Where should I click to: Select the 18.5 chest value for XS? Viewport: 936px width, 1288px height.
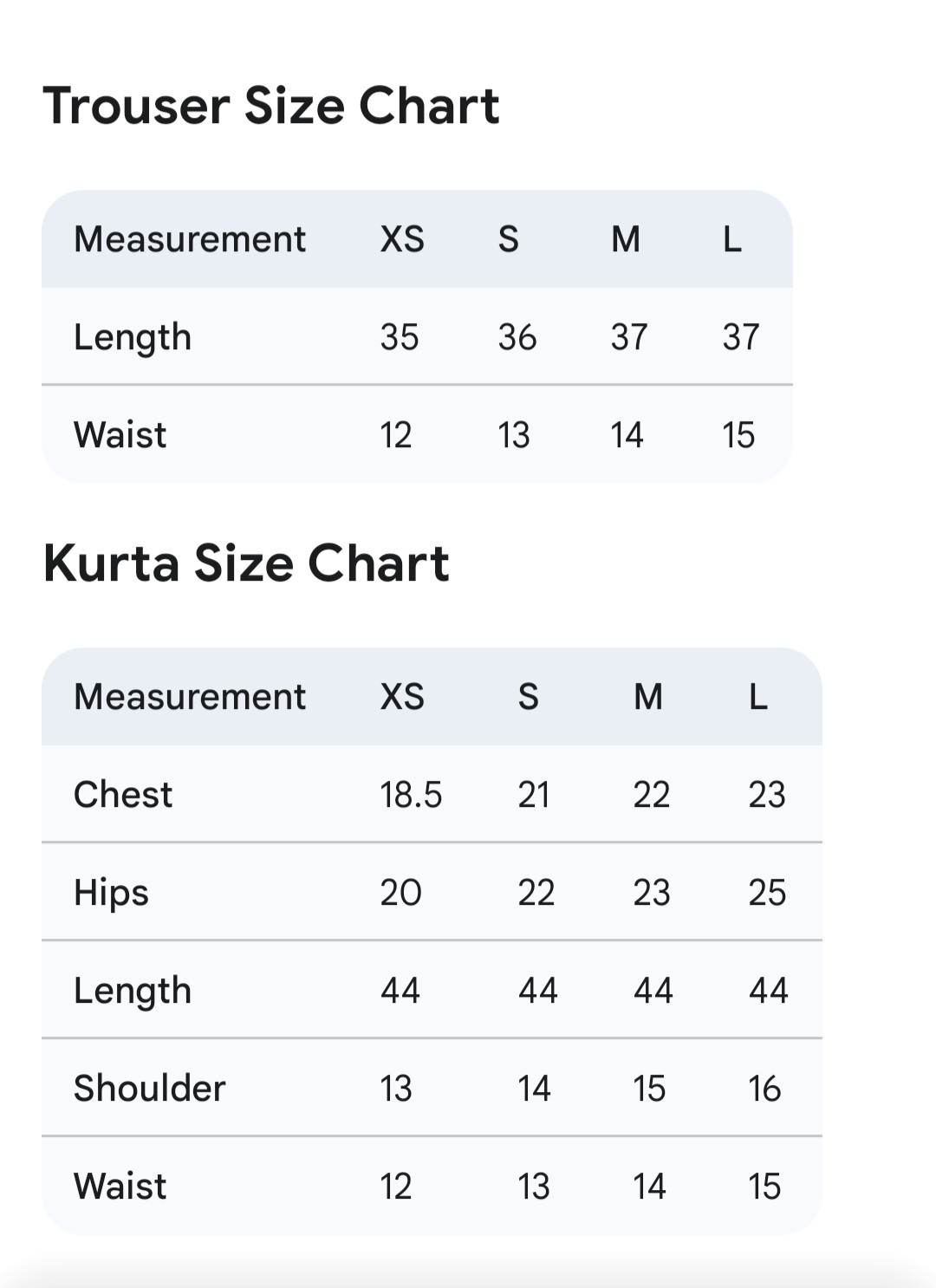pyautogui.click(x=411, y=795)
